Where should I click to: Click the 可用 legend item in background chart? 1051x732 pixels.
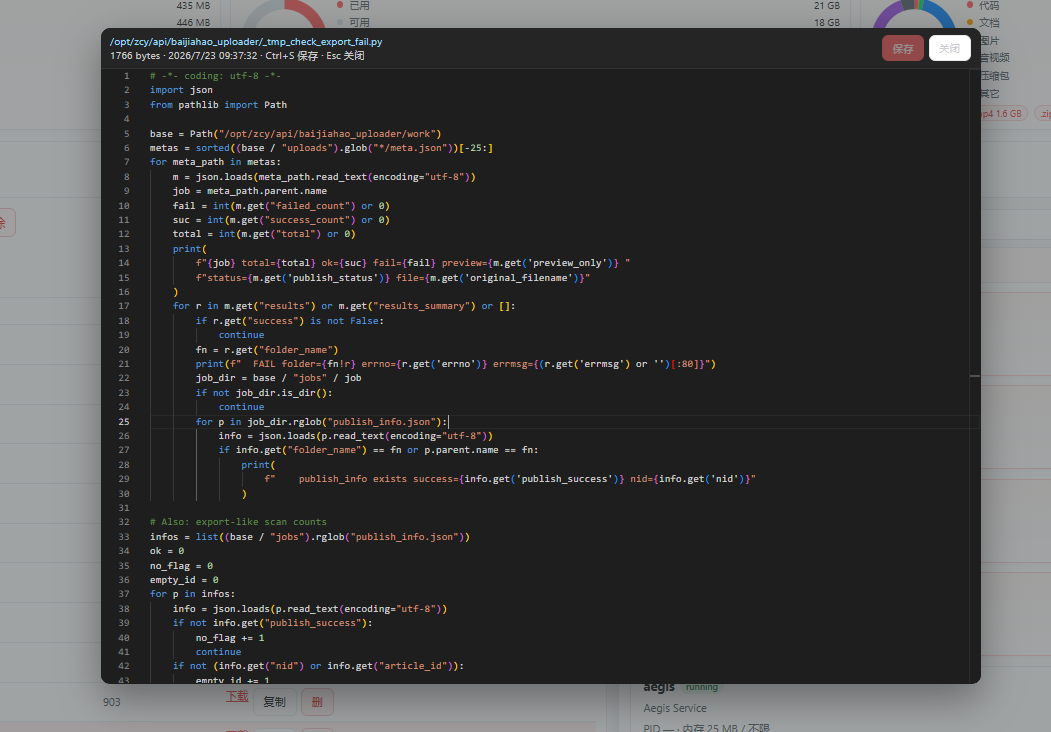click(x=353, y=23)
